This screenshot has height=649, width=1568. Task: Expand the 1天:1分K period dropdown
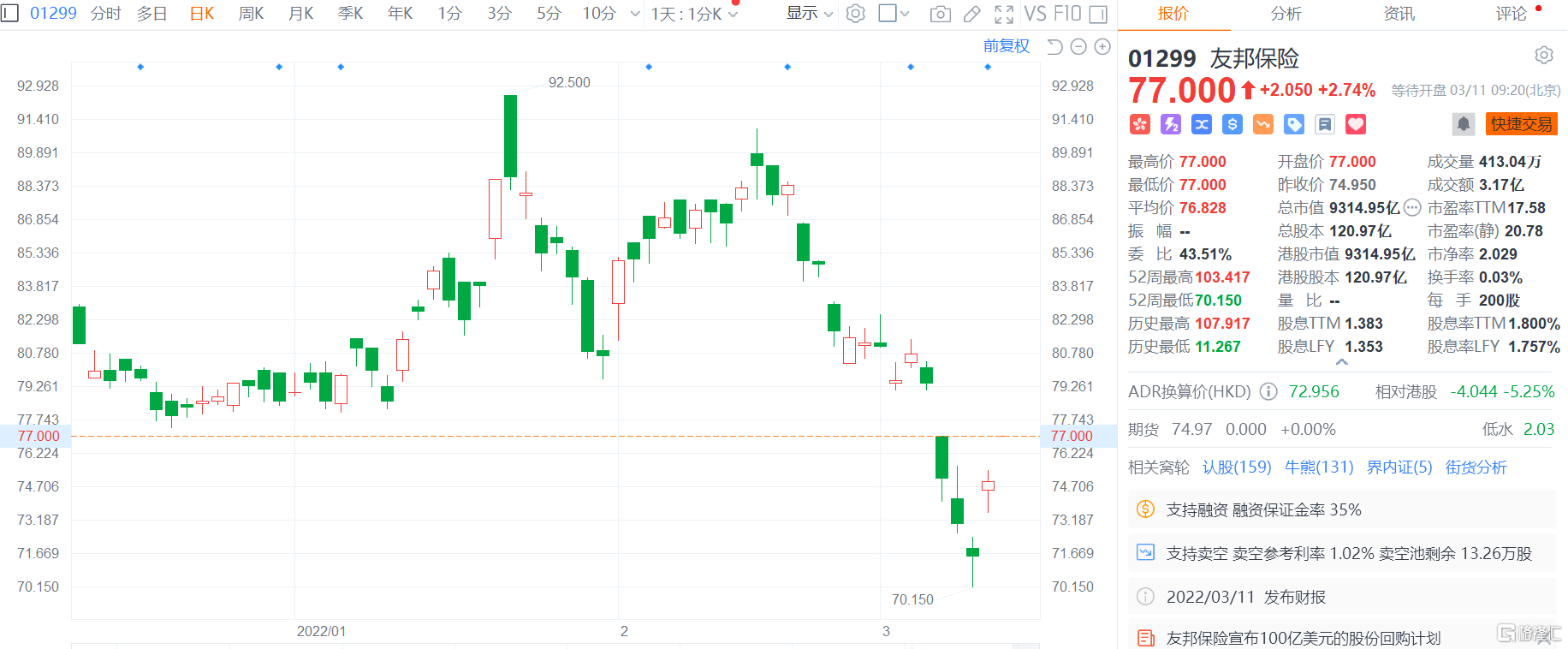(693, 14)
